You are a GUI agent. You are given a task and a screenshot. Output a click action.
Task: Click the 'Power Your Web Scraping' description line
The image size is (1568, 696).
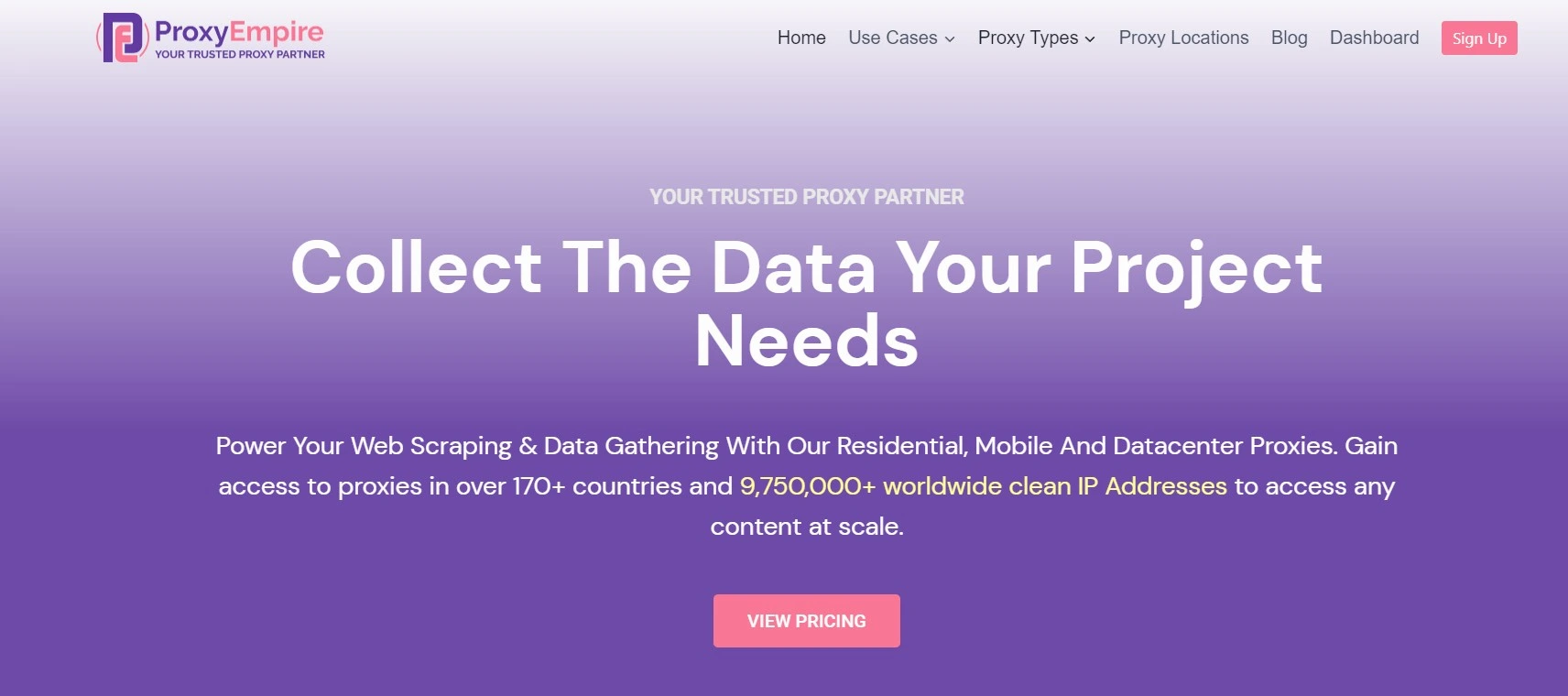[806, 446]
